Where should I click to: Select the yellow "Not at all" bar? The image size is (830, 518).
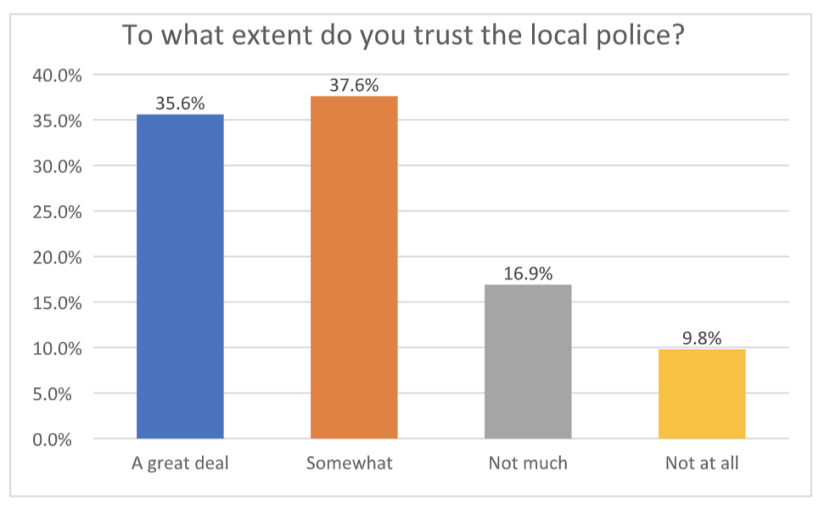pos(701,393)
